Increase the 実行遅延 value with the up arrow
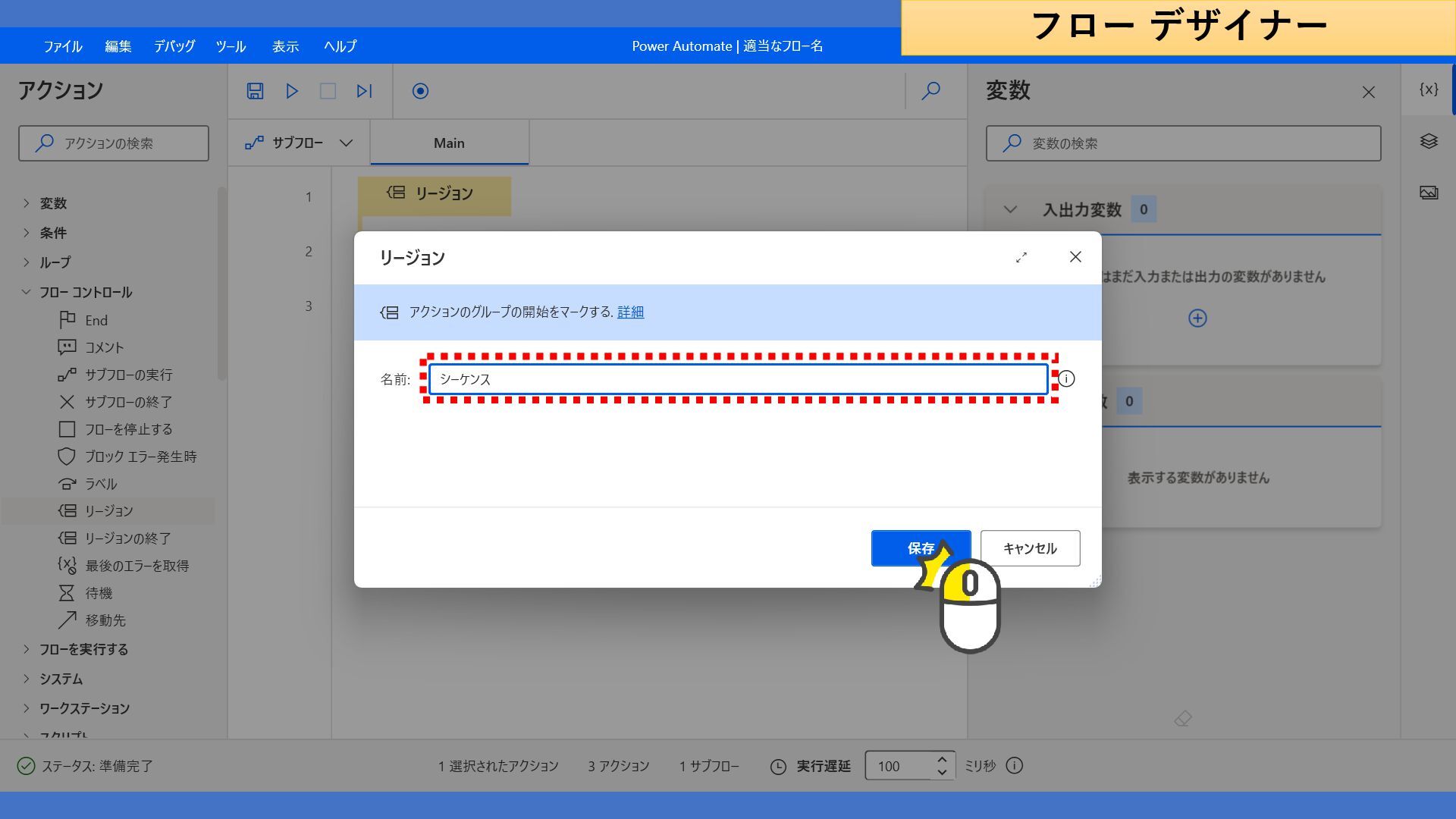This screenshot has width=1456, height=819. [x=941, y=759]
